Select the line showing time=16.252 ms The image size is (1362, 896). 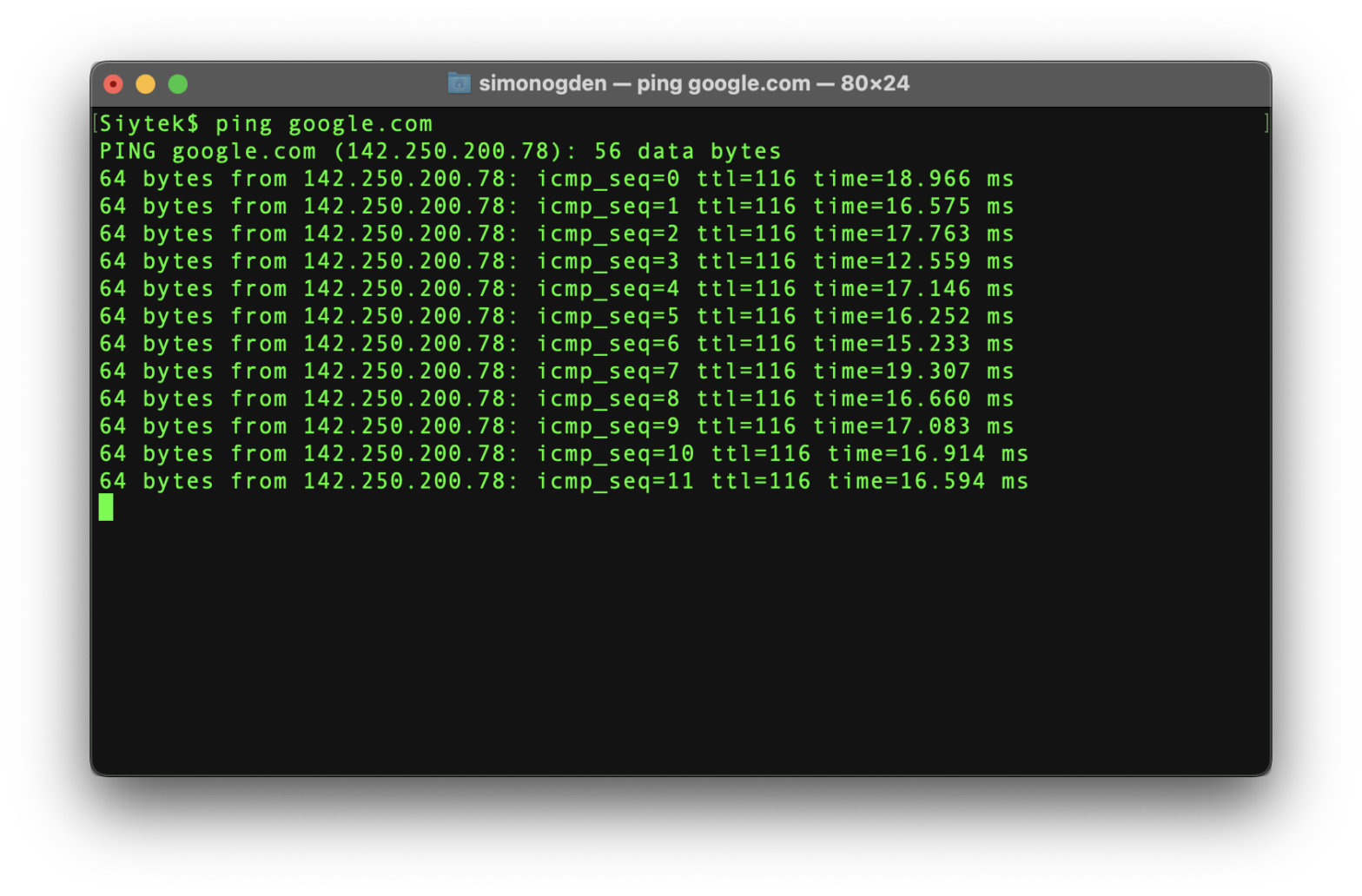point(556,317)
